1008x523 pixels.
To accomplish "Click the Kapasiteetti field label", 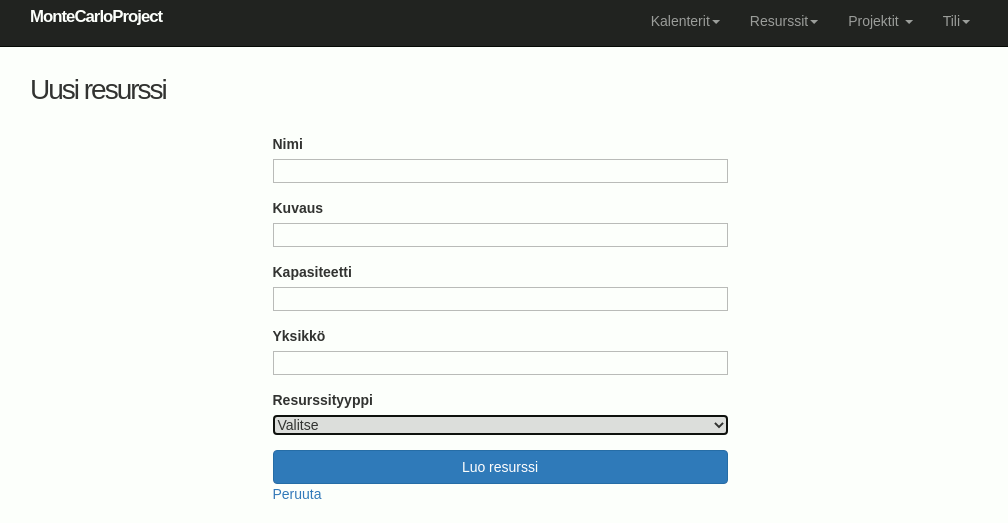I will pyautogui.click(x=312, y=272).
